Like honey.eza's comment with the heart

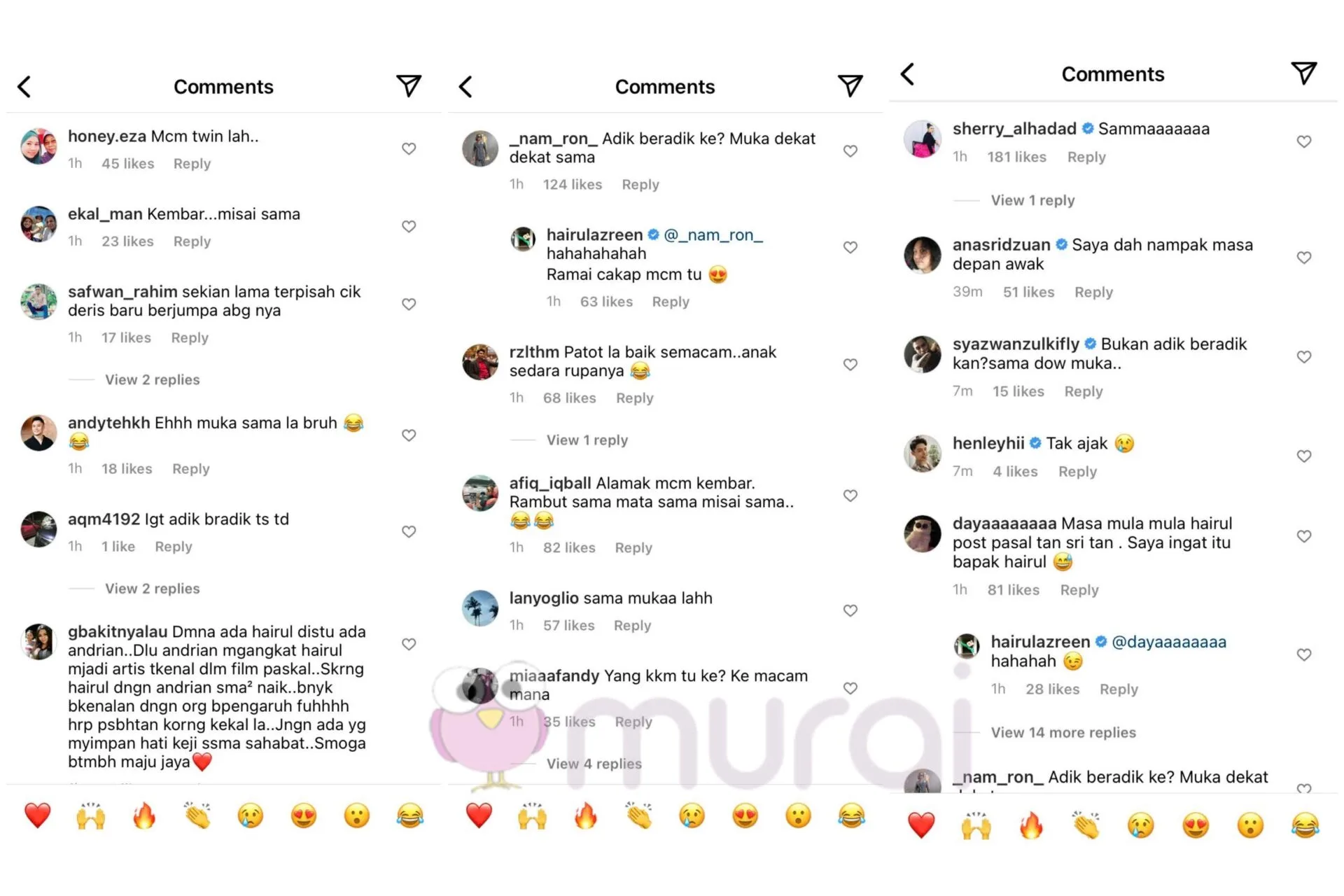[409, 148]
